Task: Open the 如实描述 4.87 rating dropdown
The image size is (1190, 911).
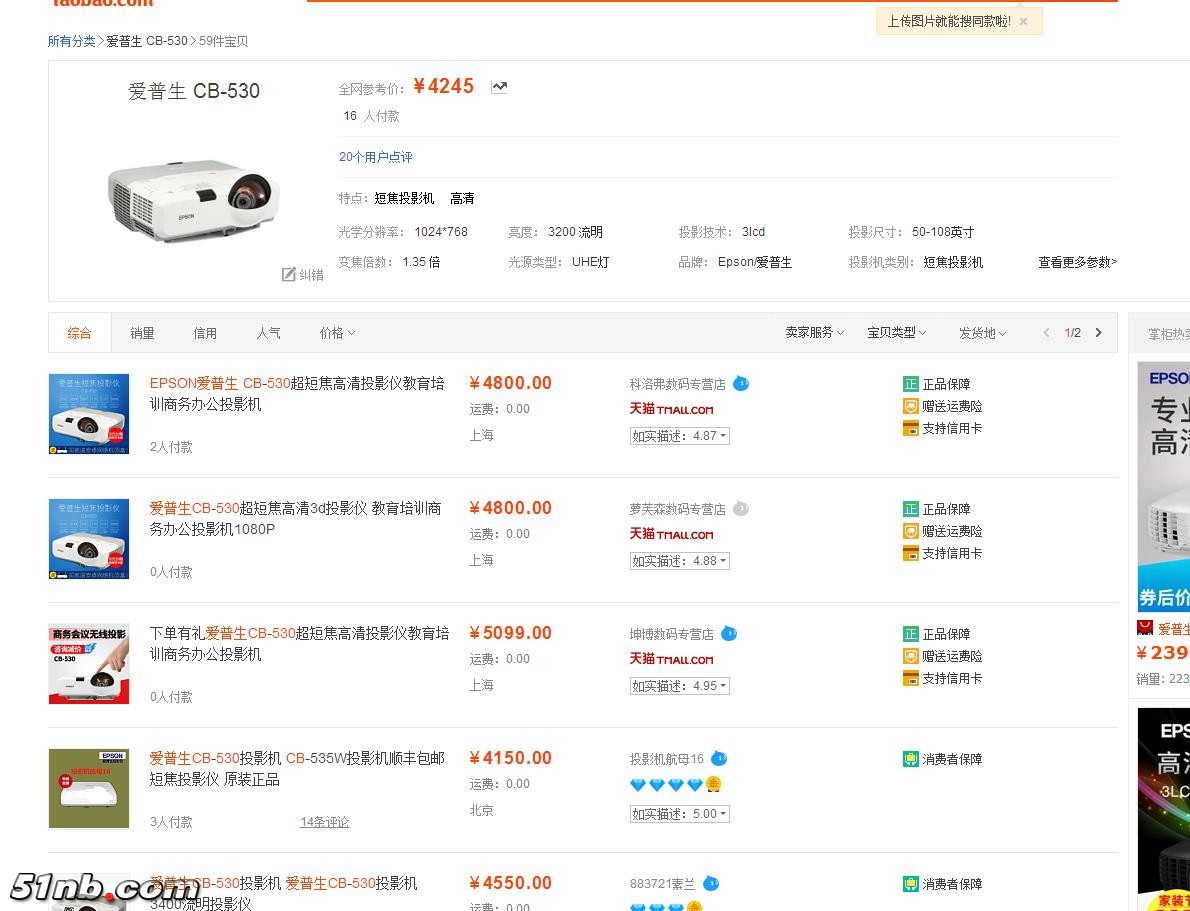Action: pos(680,436)
